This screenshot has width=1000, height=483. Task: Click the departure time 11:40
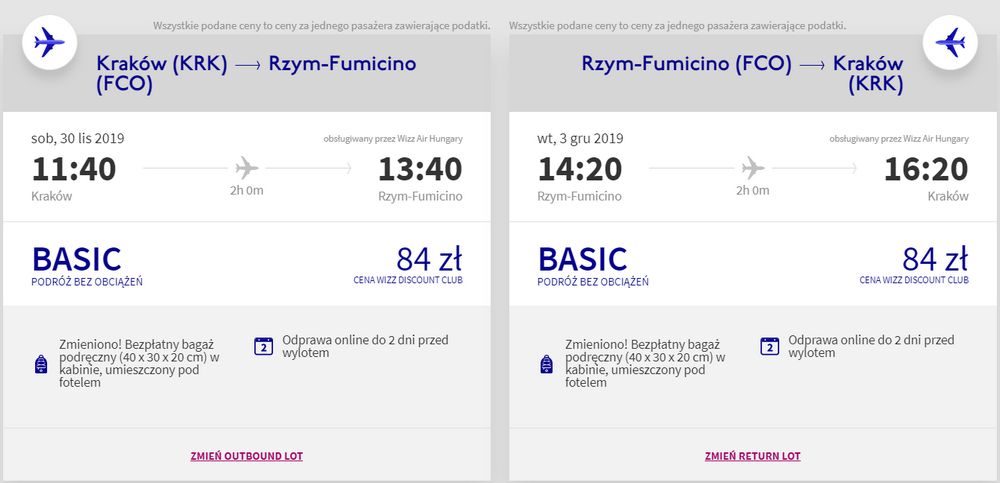tap(74, 170)
